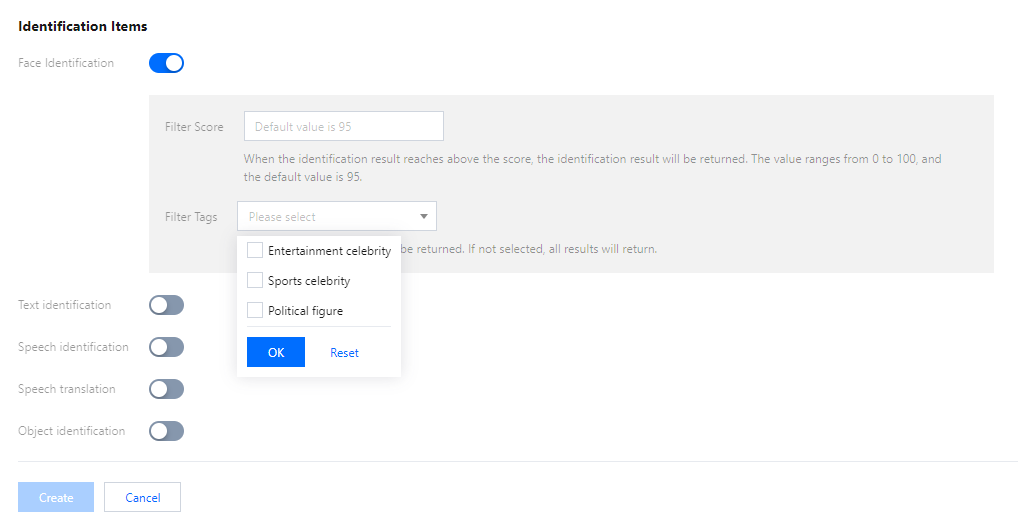The height and width of the screenshot is (524, 1028).
Task: Confirm tag selection with OK
Action: coord(276,352)
